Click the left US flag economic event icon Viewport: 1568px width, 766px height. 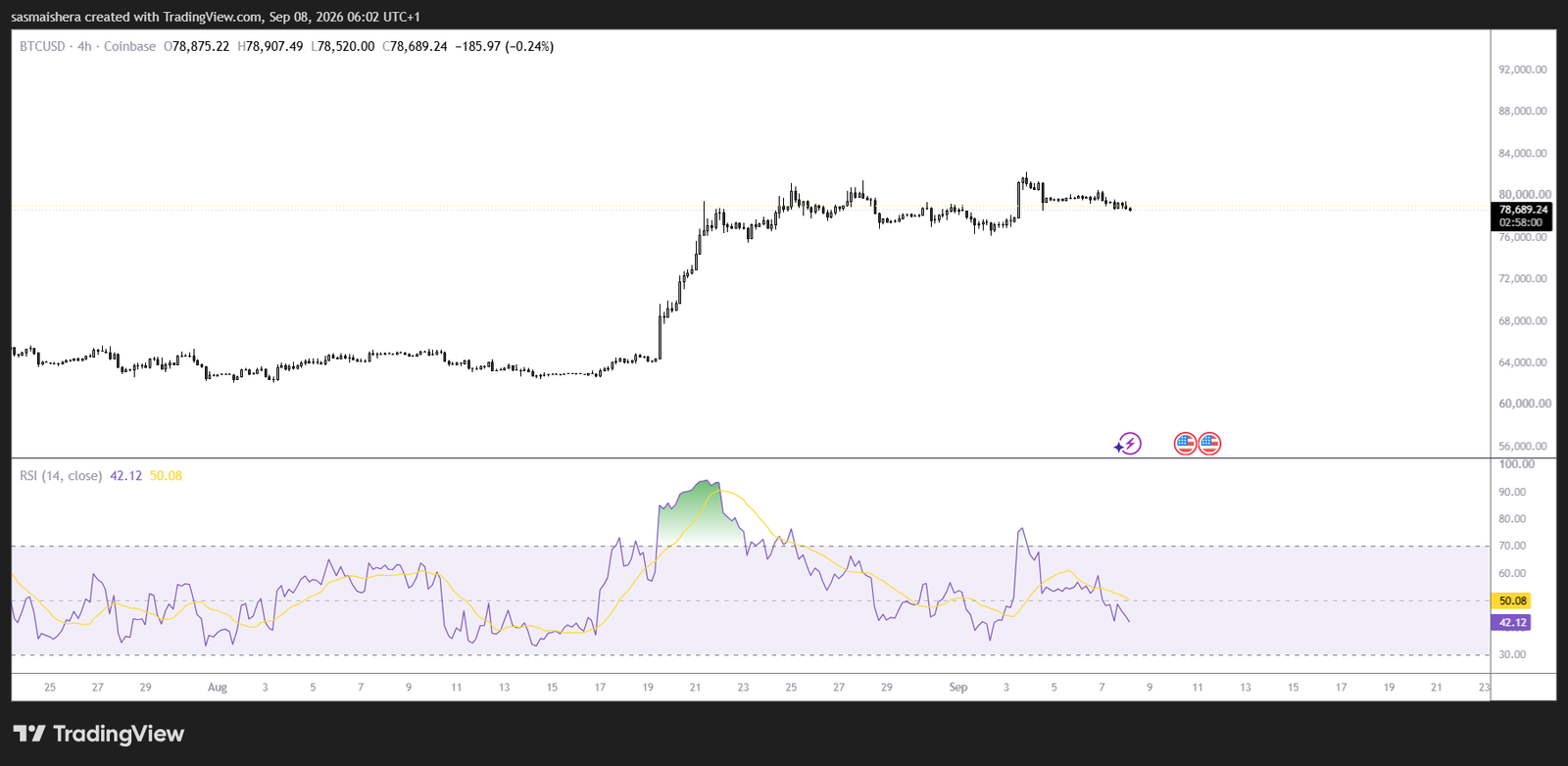[1185, 444]
